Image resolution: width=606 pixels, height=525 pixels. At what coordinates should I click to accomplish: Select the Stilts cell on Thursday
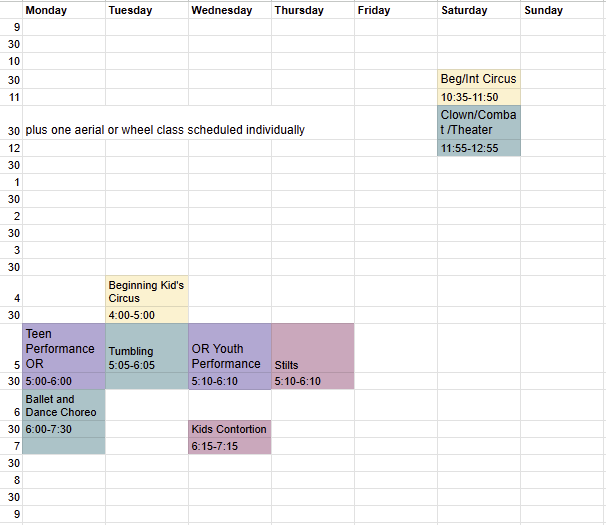pos(313,348)
